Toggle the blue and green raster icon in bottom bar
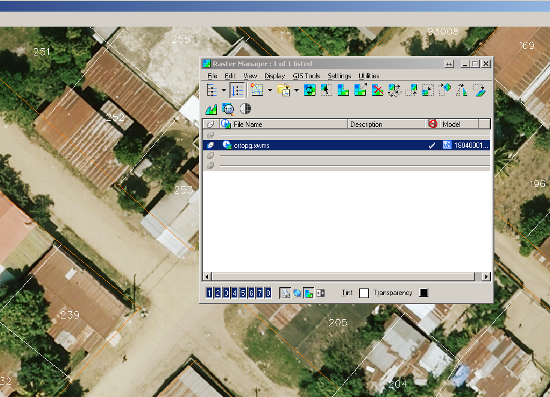 tap(309, 293)
